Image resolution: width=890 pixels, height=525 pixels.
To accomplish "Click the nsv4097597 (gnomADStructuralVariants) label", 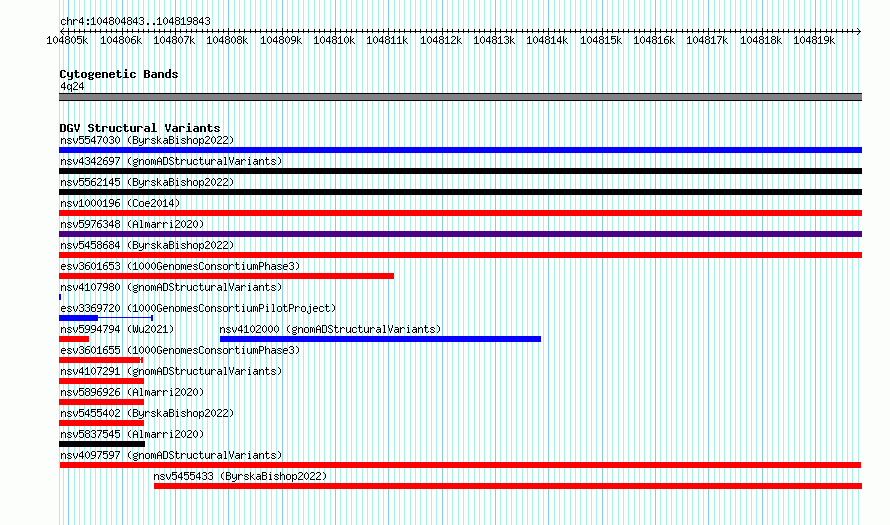I will point(171,455).
